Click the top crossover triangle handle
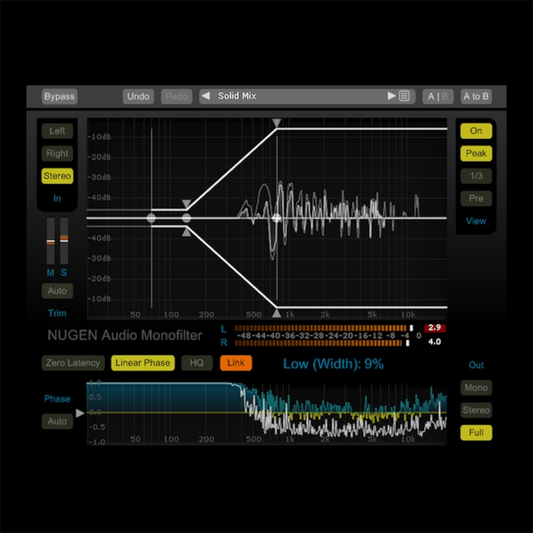The height and width of the screenshot is (533, 533). click(277, 123)
